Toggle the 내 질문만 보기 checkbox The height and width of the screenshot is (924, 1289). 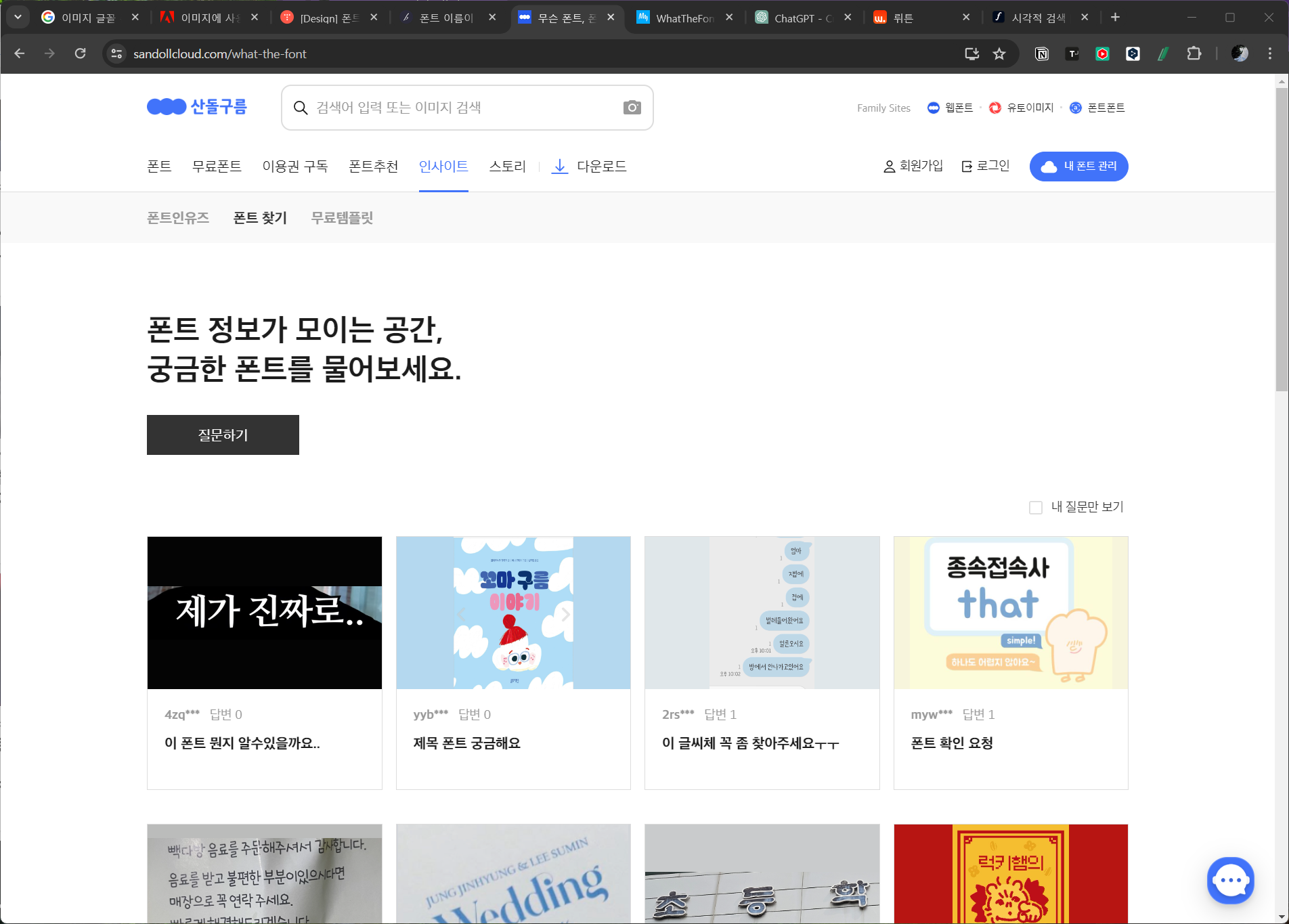click(1036, 508)
